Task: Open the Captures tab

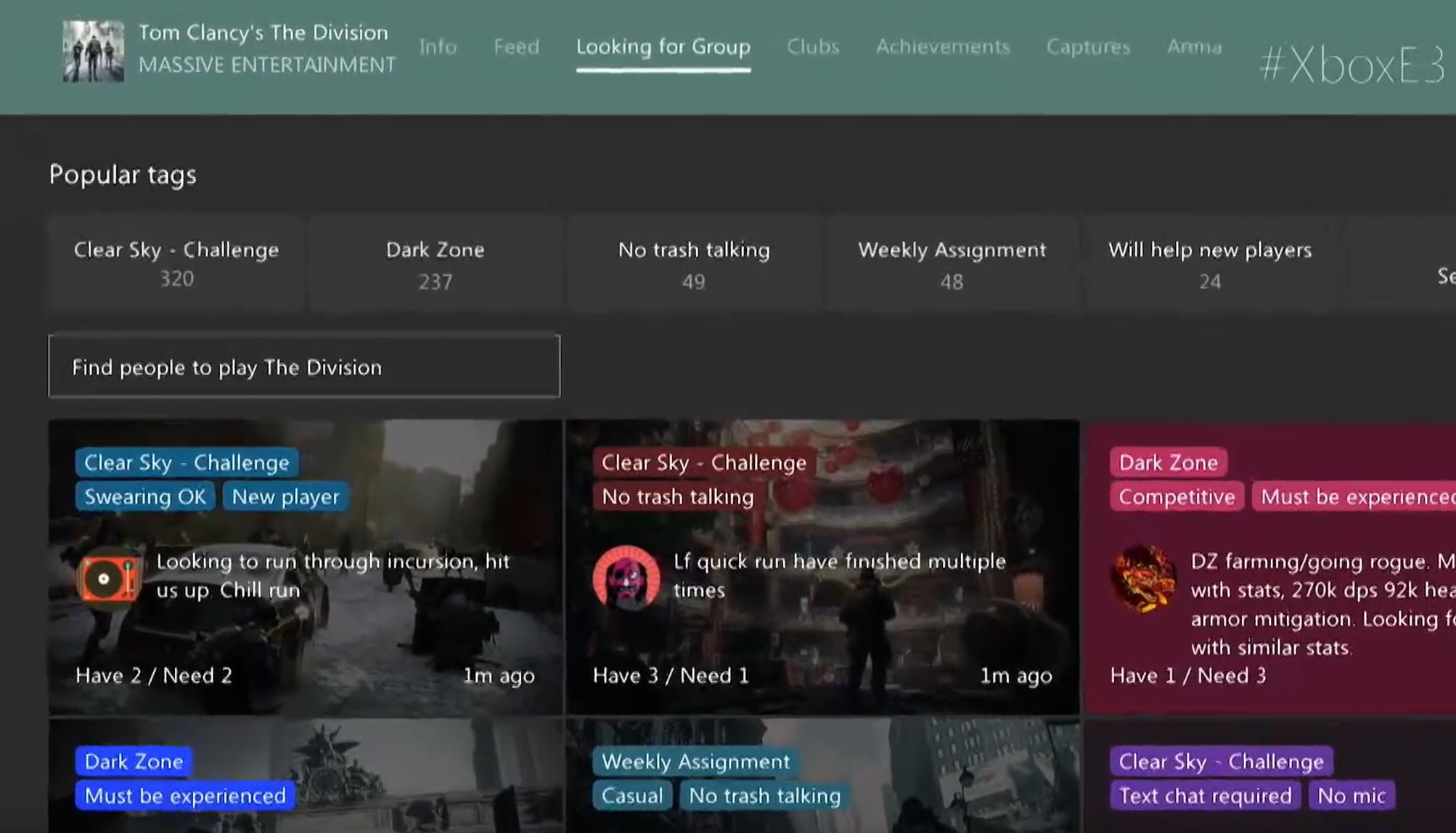Action: [1087, 47]
